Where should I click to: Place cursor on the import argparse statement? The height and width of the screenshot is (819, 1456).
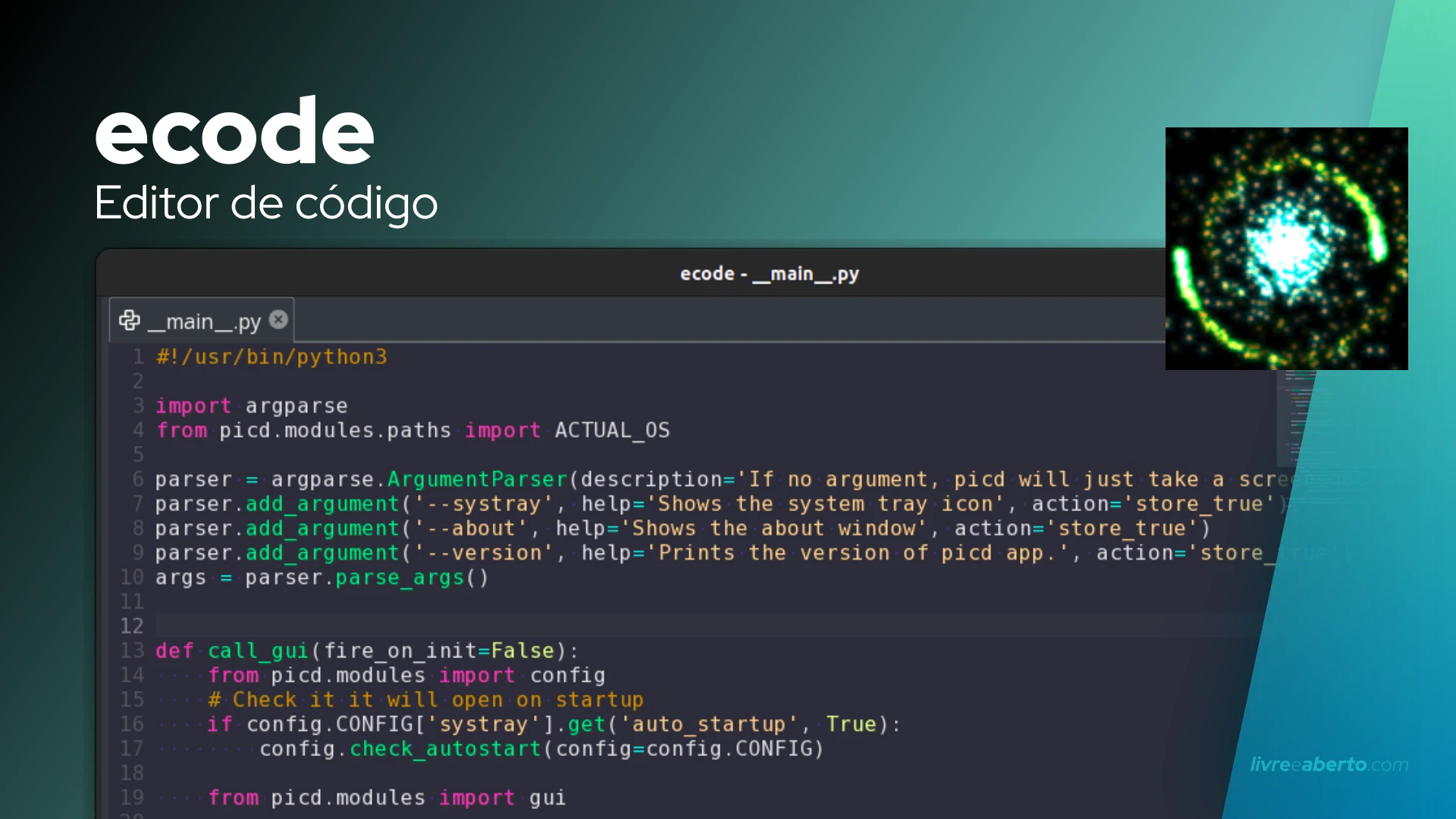point(252,406)
